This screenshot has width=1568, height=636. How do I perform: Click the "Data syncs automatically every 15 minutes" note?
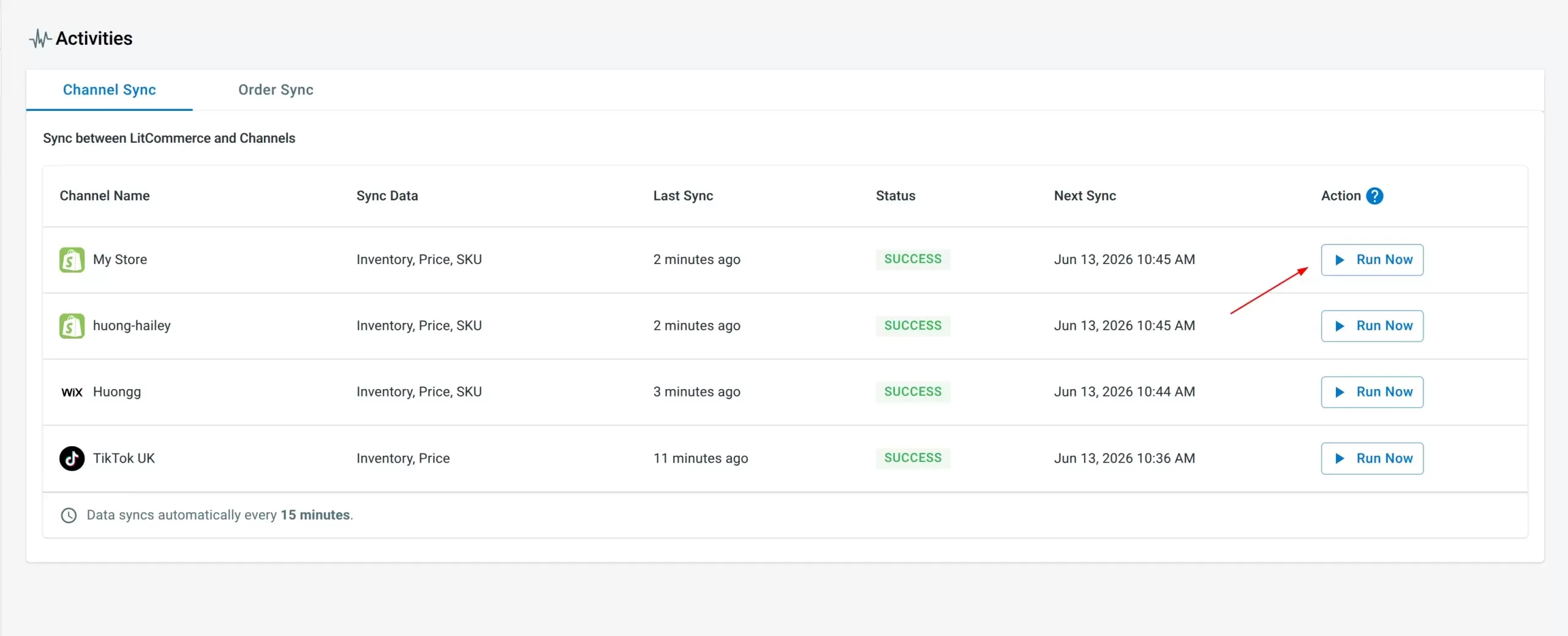pyautogui.click(x=220, y=515)
